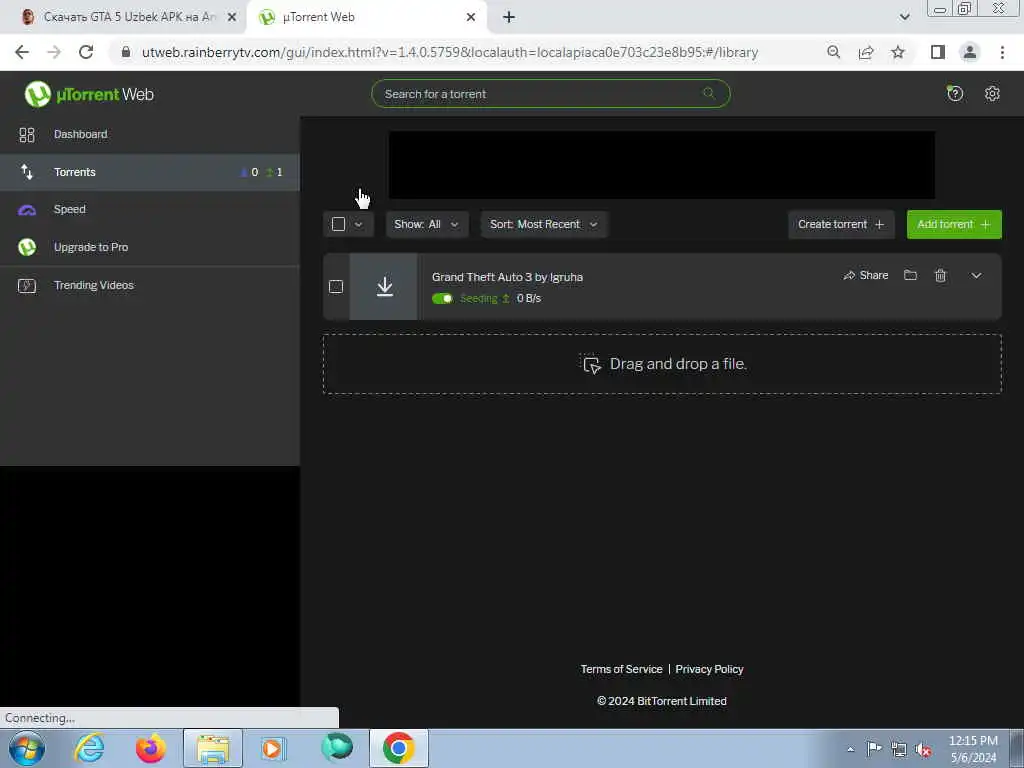Open a new browser tab
The width and height of the screenshot is (1024, 768).
[509, 17]
